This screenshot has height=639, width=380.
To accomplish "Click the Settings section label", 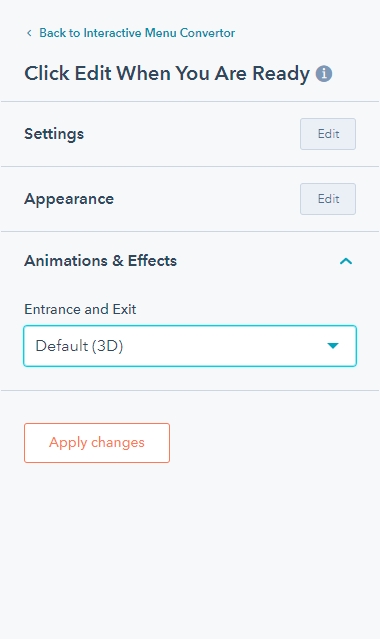I will pos(54,134).
